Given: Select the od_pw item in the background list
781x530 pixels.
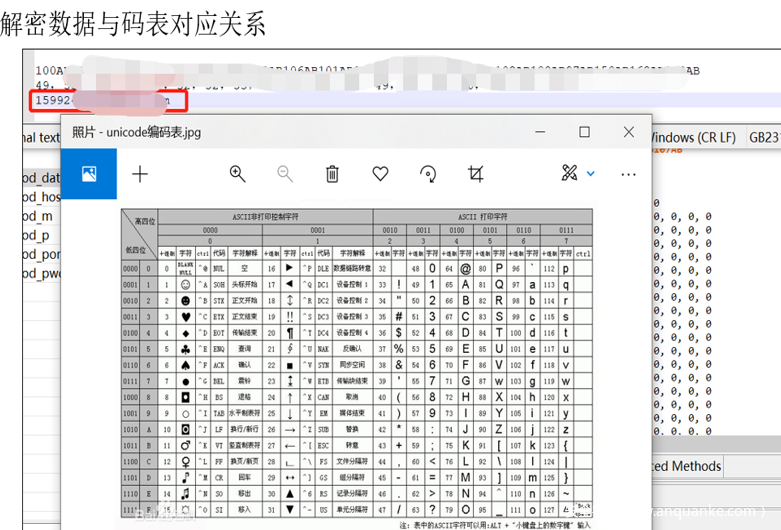Looking at the screenshot, I should pyautogui.click(x=41, y=273).
